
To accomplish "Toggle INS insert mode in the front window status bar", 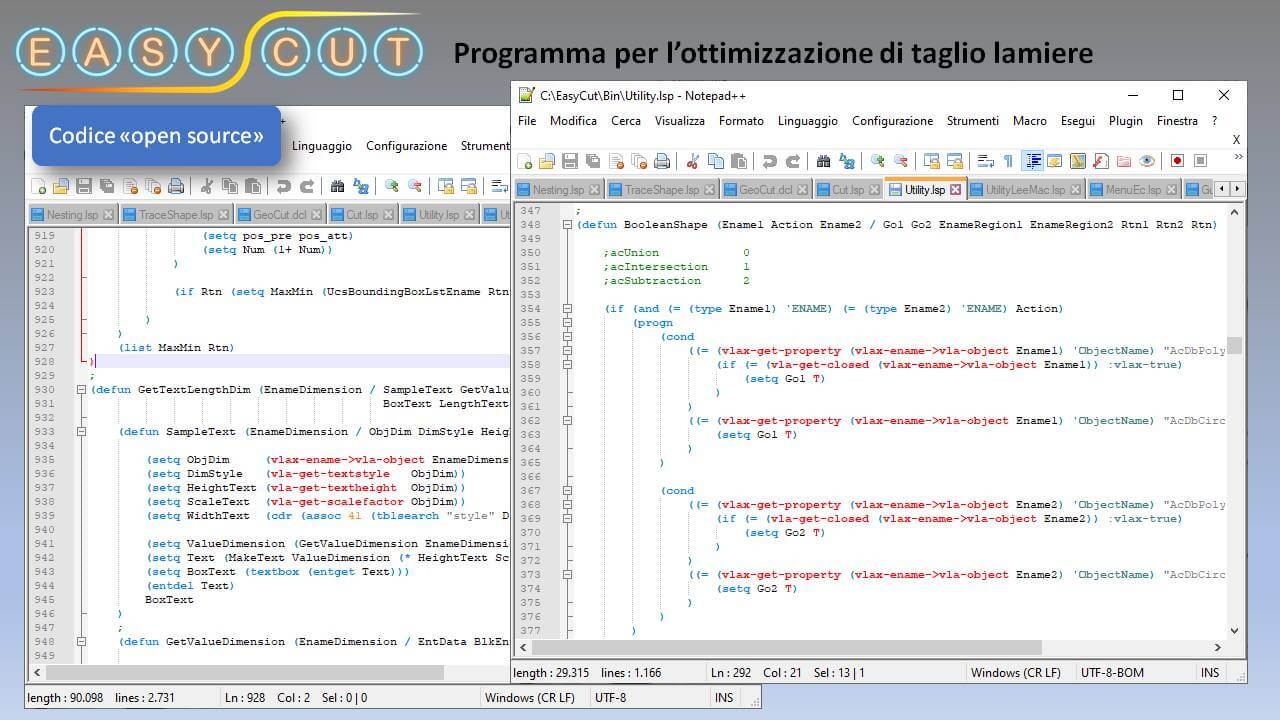I will (x=1210, y=673).
